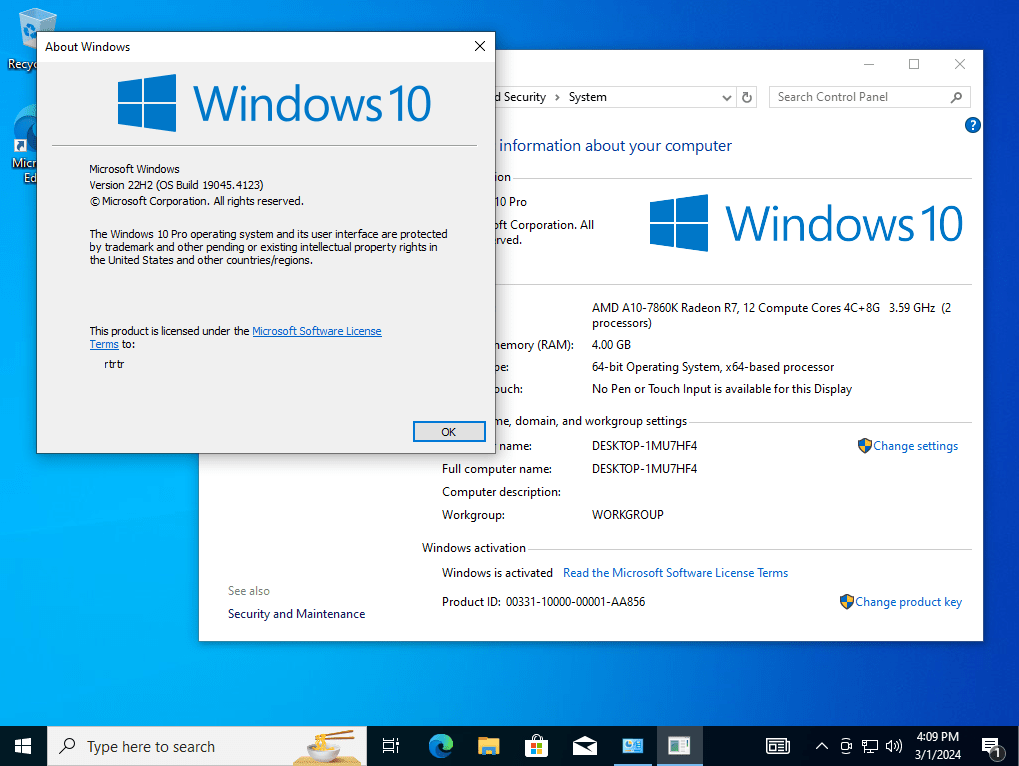Click the Full computer name value DESKTOP-1MU7HF4
The image size is (1019, 766).
(x=644, y=468)
